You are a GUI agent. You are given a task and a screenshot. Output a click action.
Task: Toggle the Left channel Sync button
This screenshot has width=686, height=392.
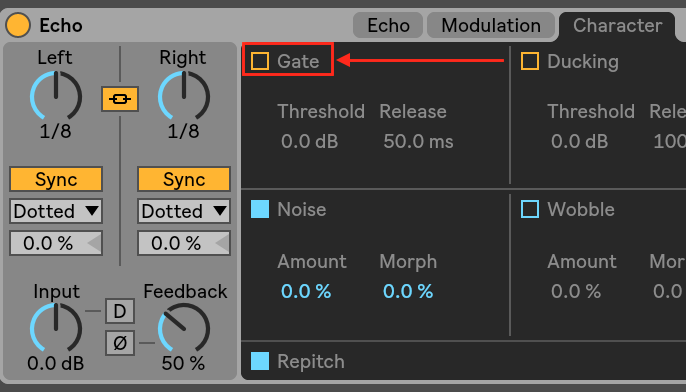click(56, 179)
